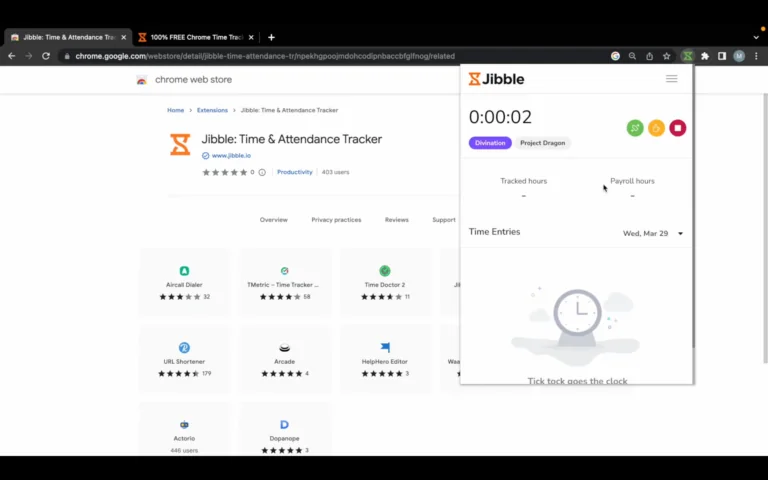
Task: Open the Overview tab
Action: coord(274,220)
